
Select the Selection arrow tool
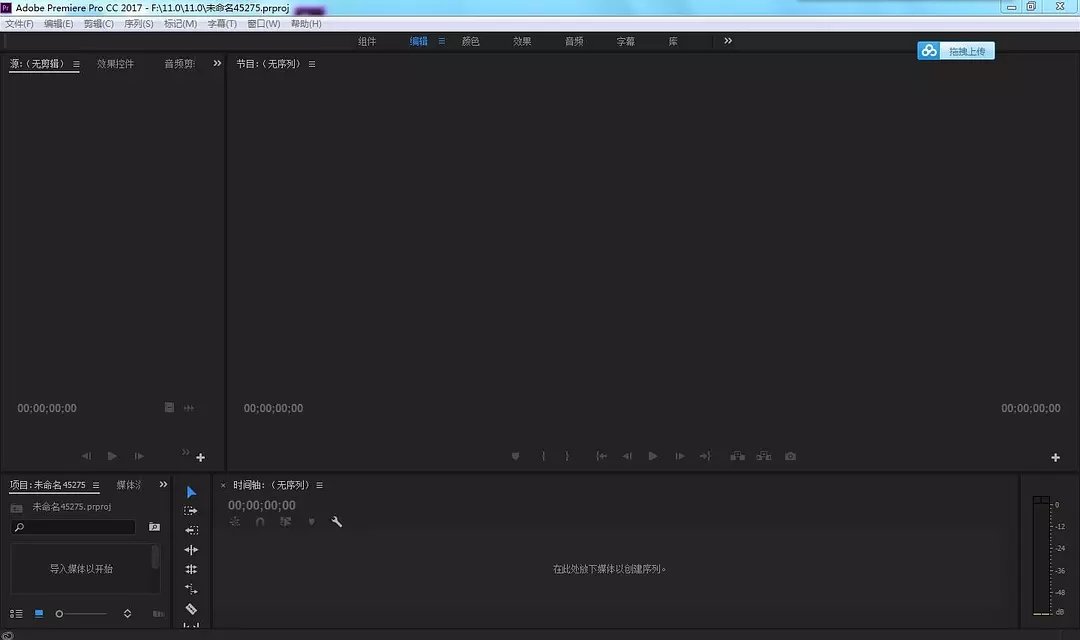click(x=191, y=492)
